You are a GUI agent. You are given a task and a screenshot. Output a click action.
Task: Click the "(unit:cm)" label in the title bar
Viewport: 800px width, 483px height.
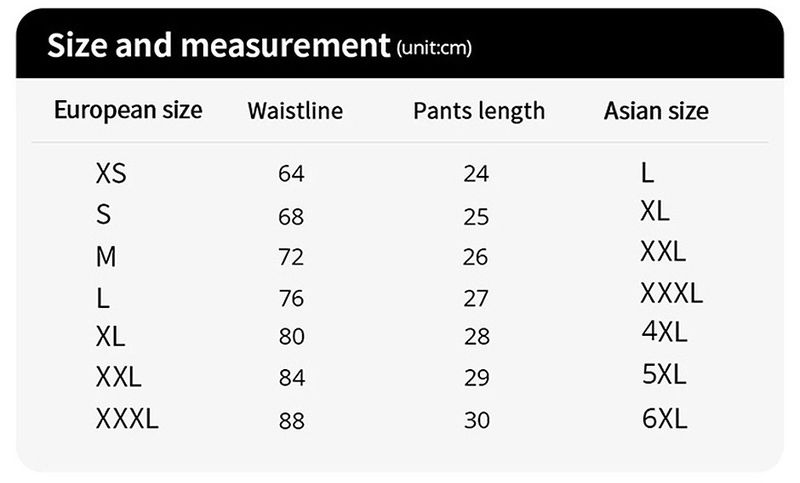click(434, 48)
